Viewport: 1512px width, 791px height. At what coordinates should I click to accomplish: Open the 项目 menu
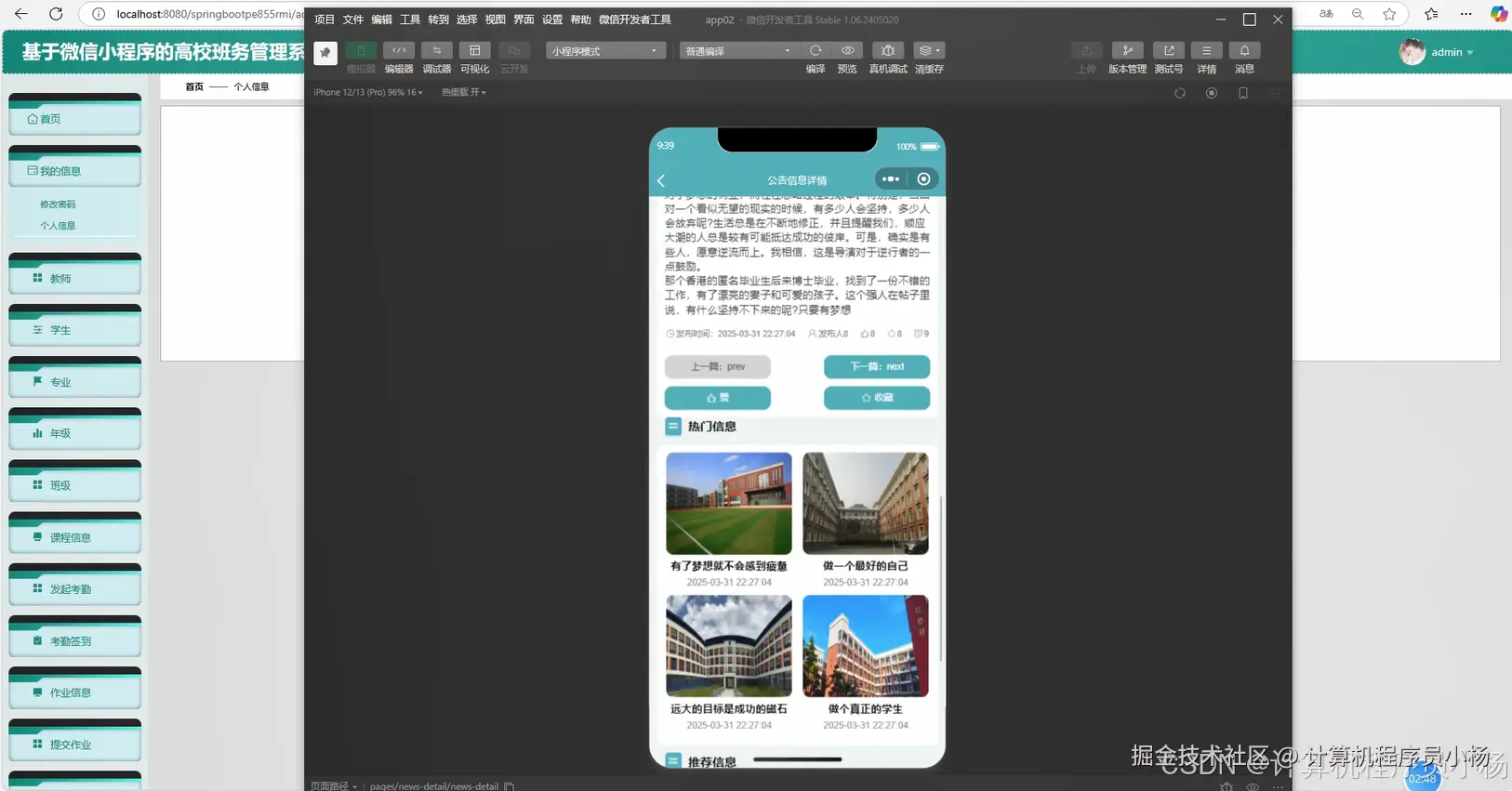(x=325, y=20)
